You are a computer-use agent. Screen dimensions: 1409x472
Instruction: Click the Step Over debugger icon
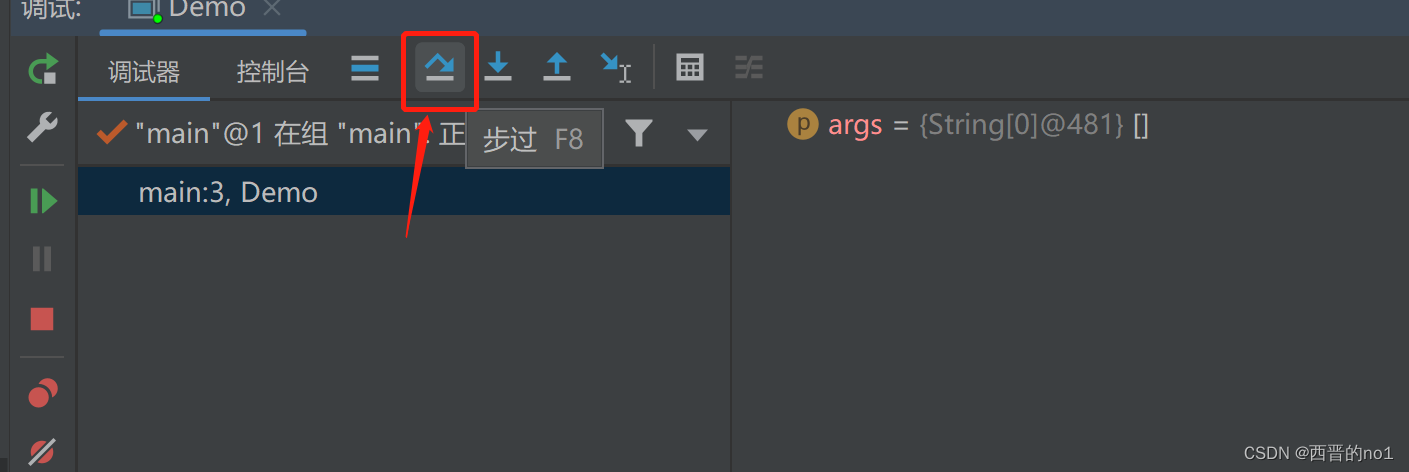pyautogui.click(x=440, y=68)
